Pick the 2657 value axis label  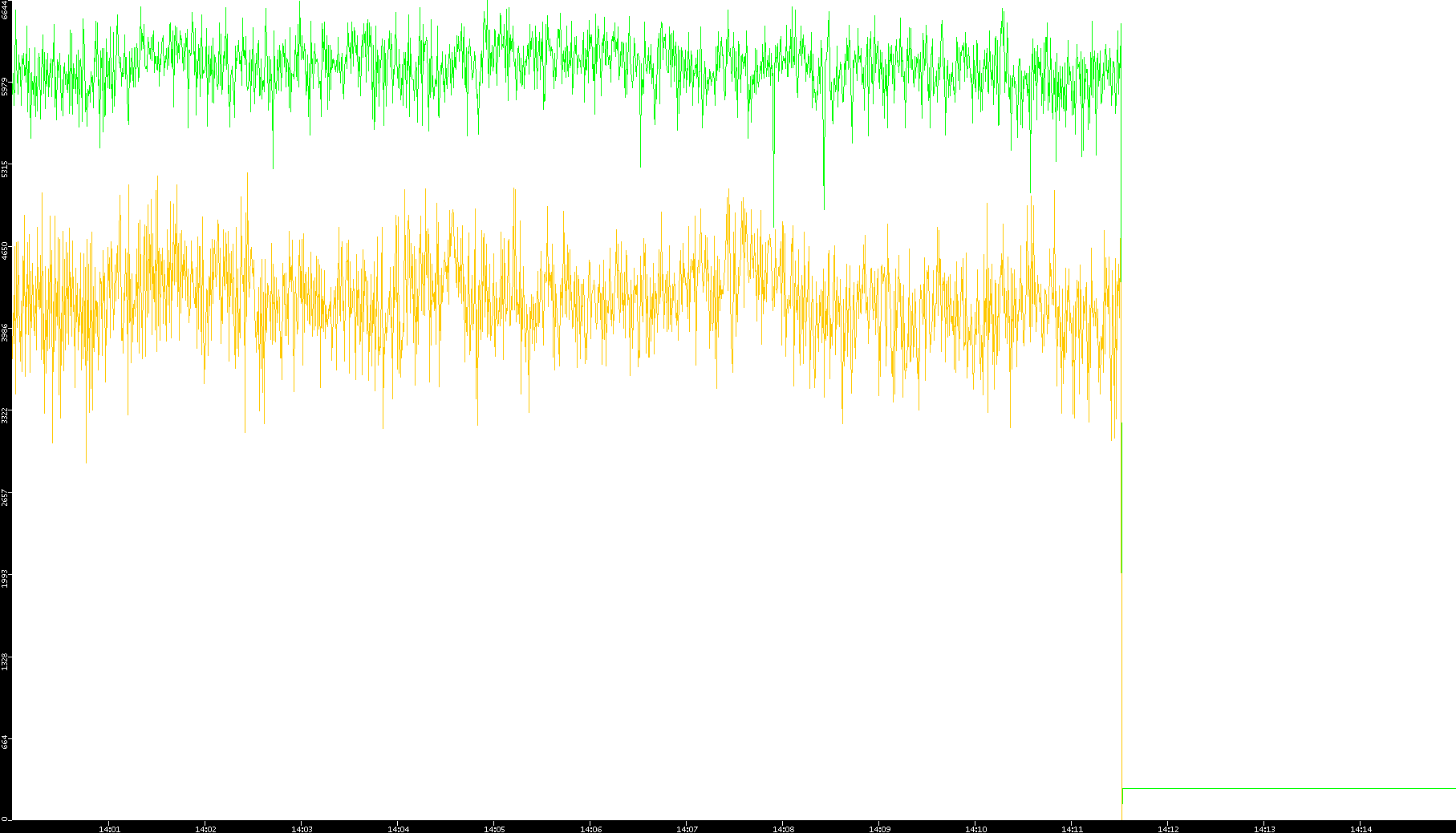[x=5, y=497]
